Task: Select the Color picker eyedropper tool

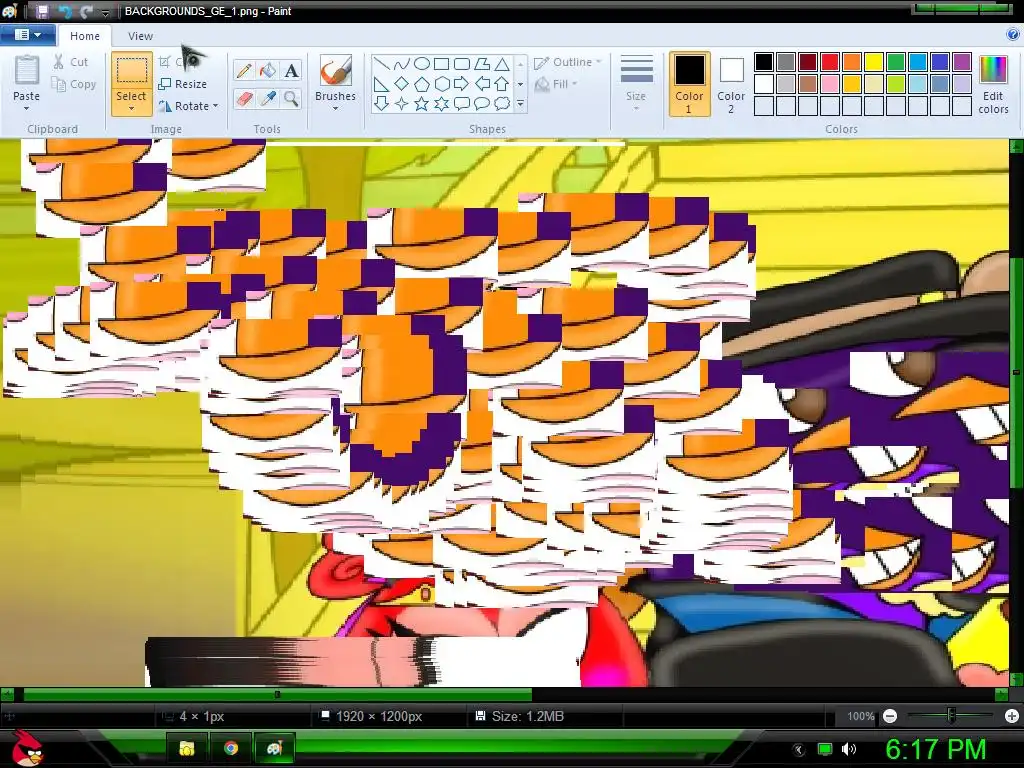Action: [x=268, y=99]
